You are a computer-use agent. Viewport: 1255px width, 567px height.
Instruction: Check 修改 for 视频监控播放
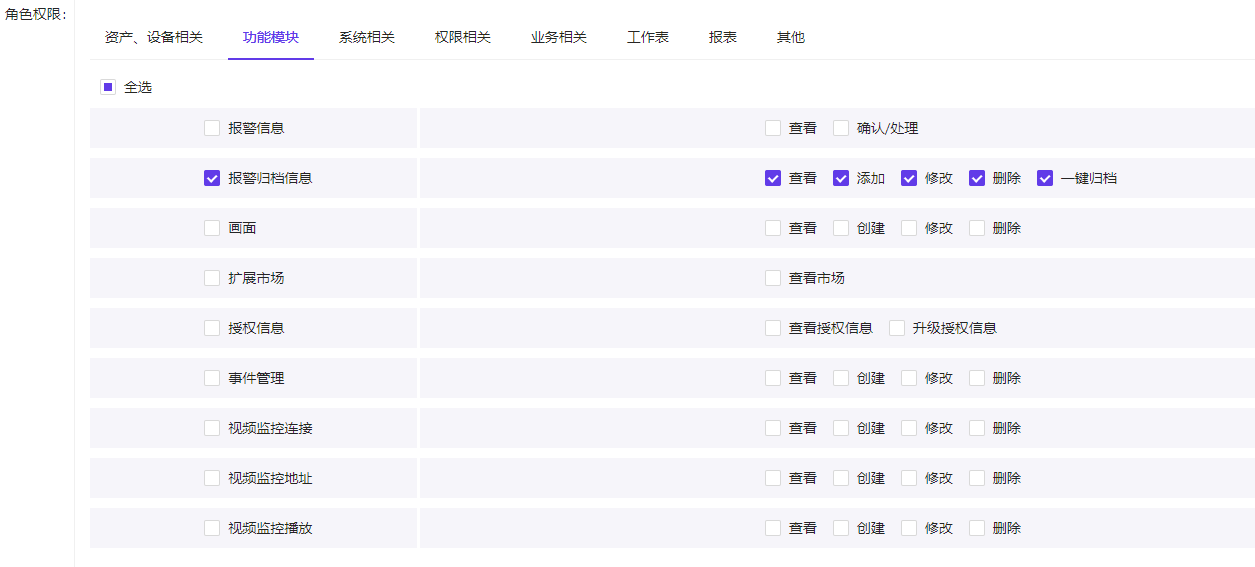(909, 528)
